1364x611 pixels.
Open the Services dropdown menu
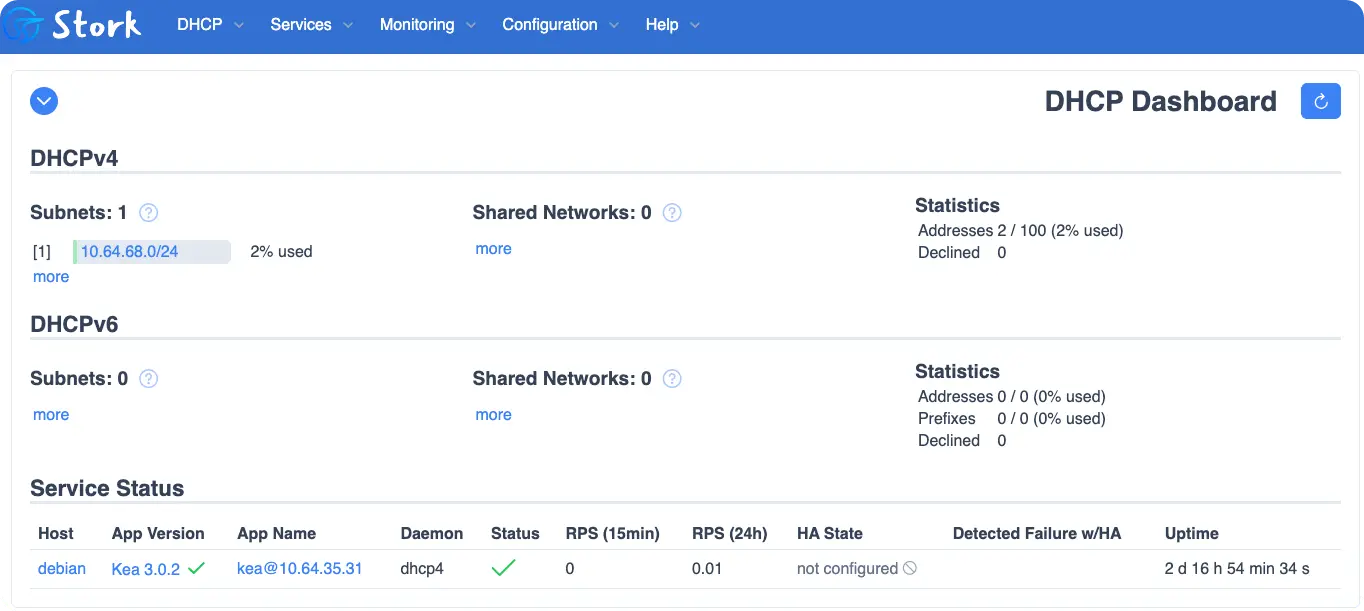(x=311, y=25)
